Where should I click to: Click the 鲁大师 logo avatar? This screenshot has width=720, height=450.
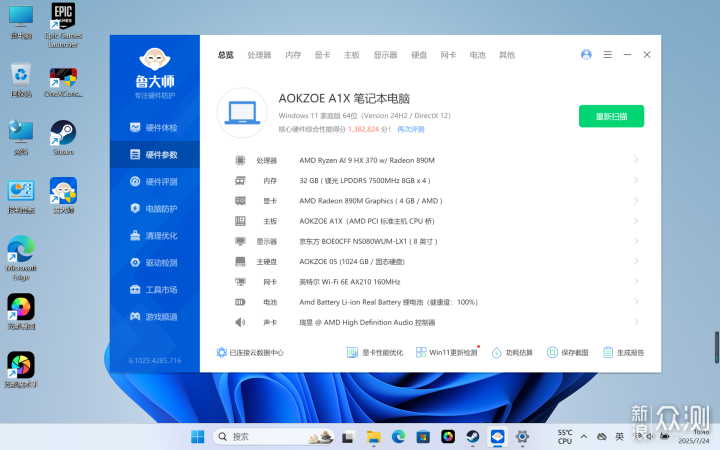(155, 60)
